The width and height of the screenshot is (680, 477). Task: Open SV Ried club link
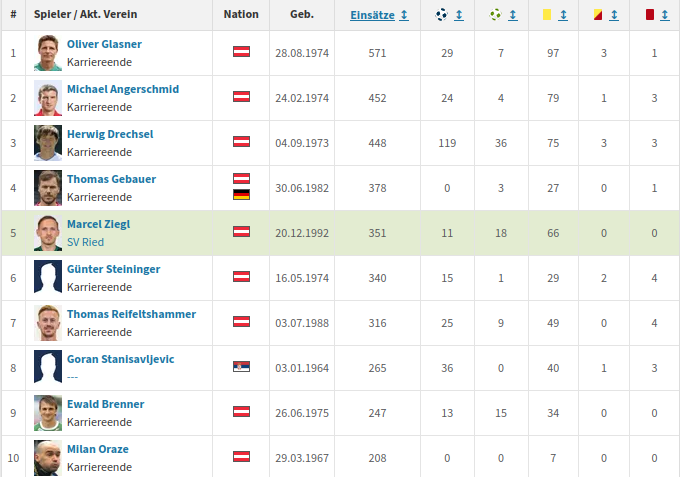[85, 242]
